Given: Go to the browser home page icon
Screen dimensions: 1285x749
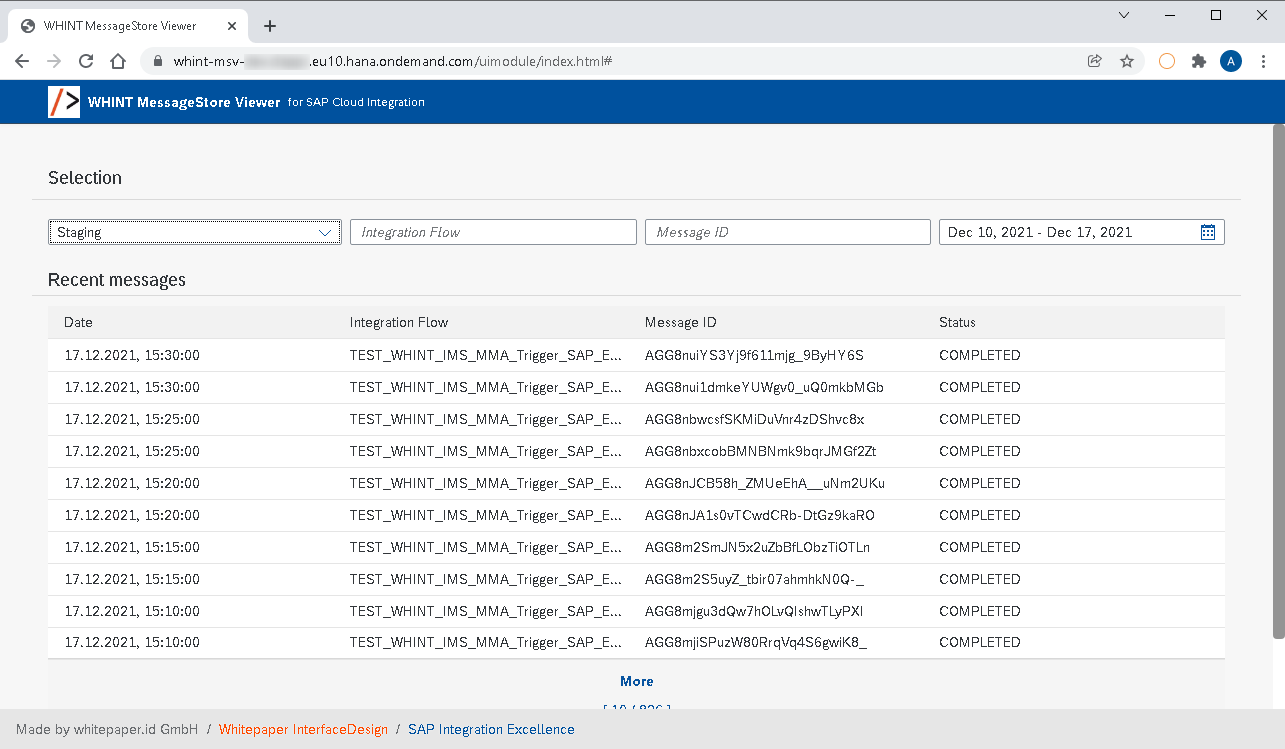Looking at the screenshot, I should [x=118, y=61].
